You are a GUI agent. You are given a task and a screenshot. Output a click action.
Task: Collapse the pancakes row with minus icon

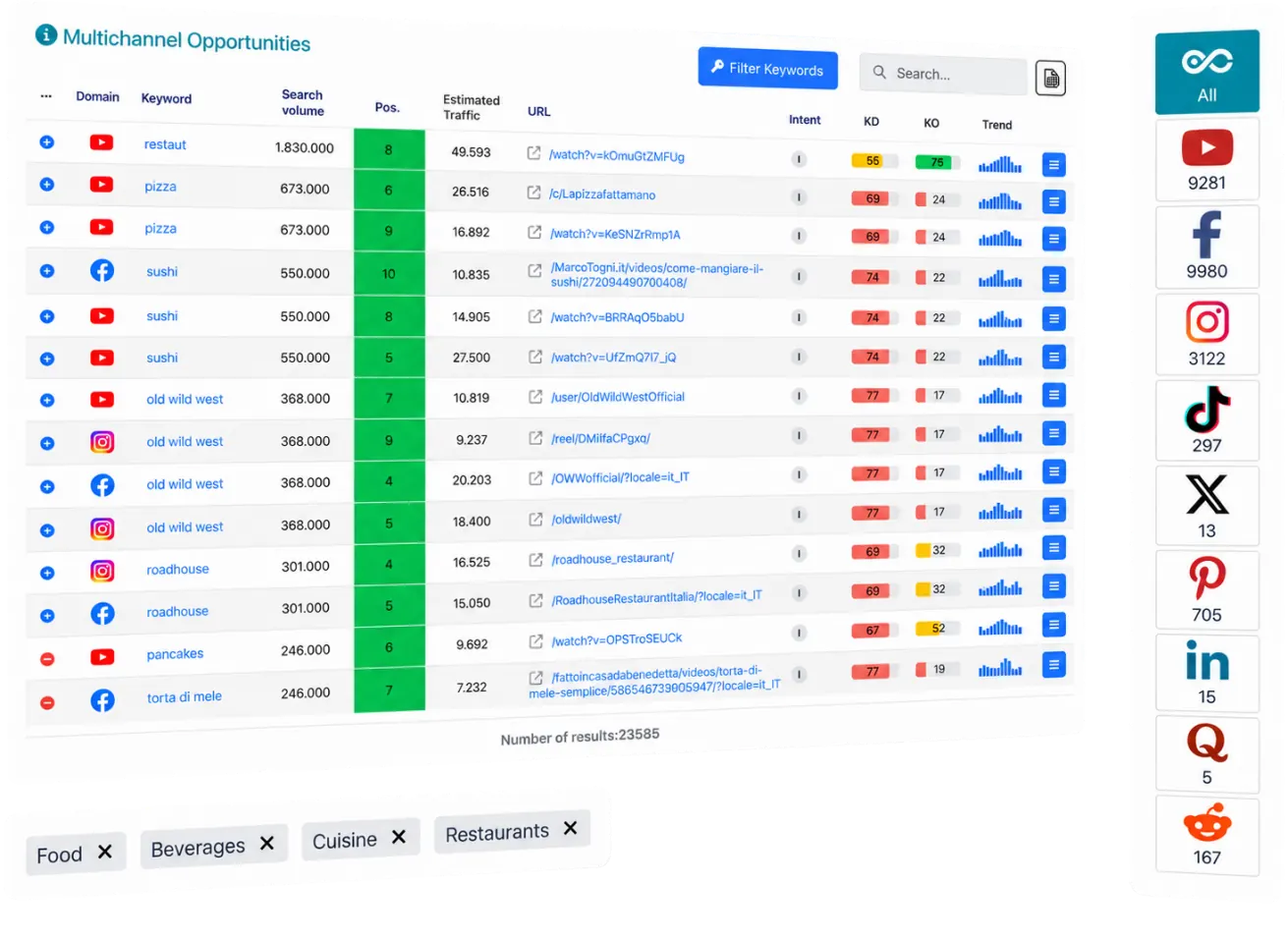point(46,659)
